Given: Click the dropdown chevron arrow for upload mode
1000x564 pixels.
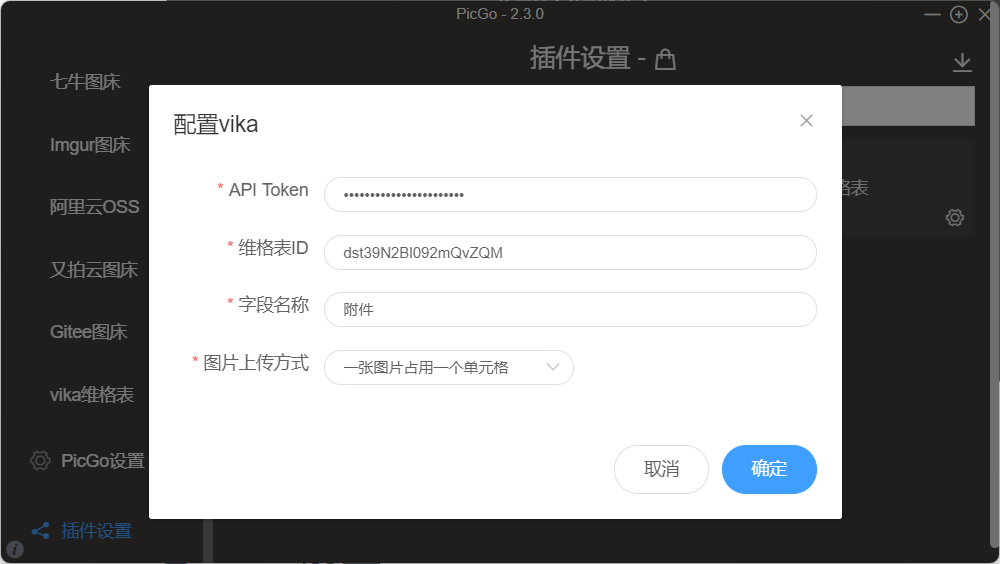Looking at the screenshot, I should (x=553, y=367).
